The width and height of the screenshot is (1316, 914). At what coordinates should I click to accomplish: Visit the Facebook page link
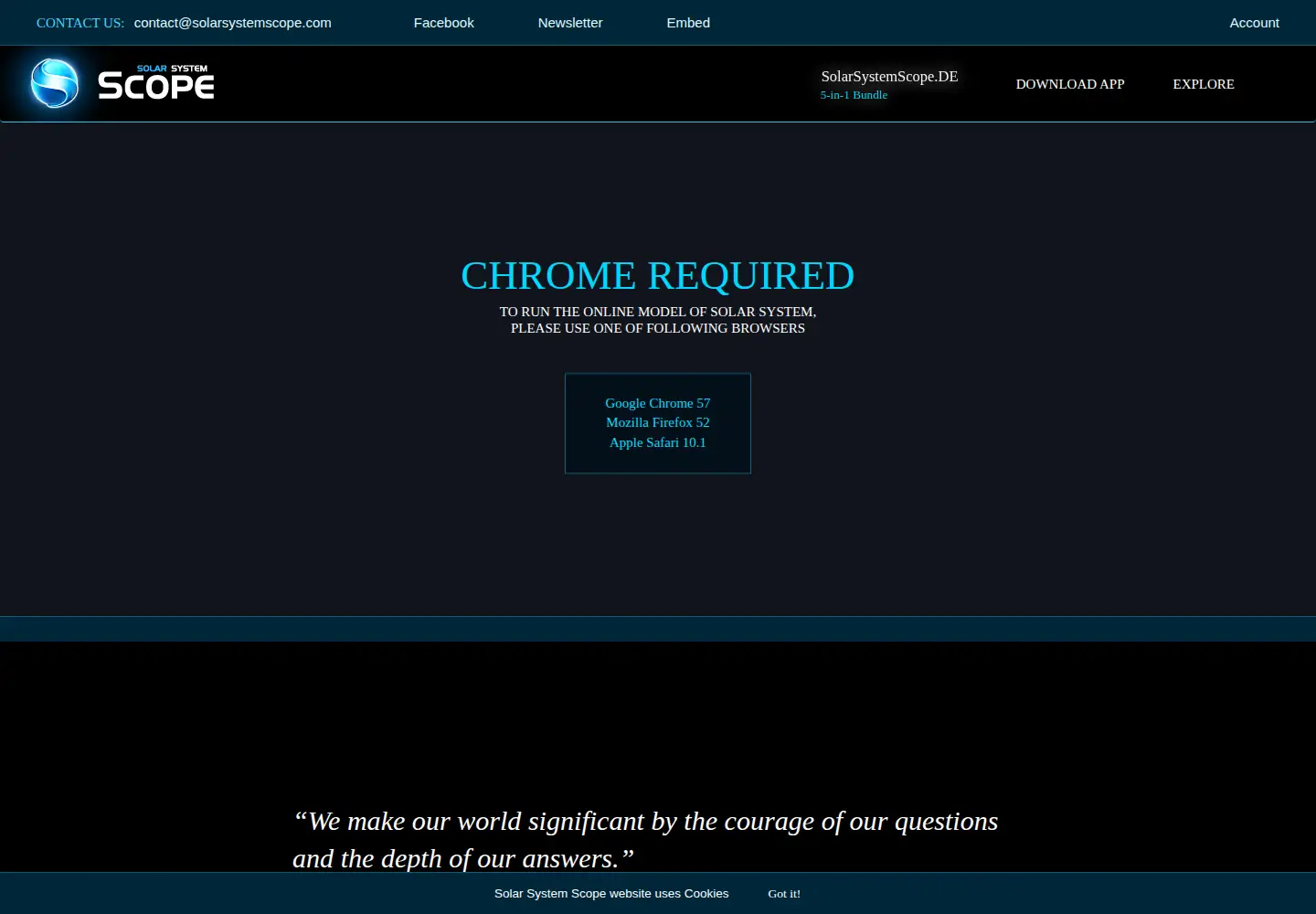[x=444, y=23]
